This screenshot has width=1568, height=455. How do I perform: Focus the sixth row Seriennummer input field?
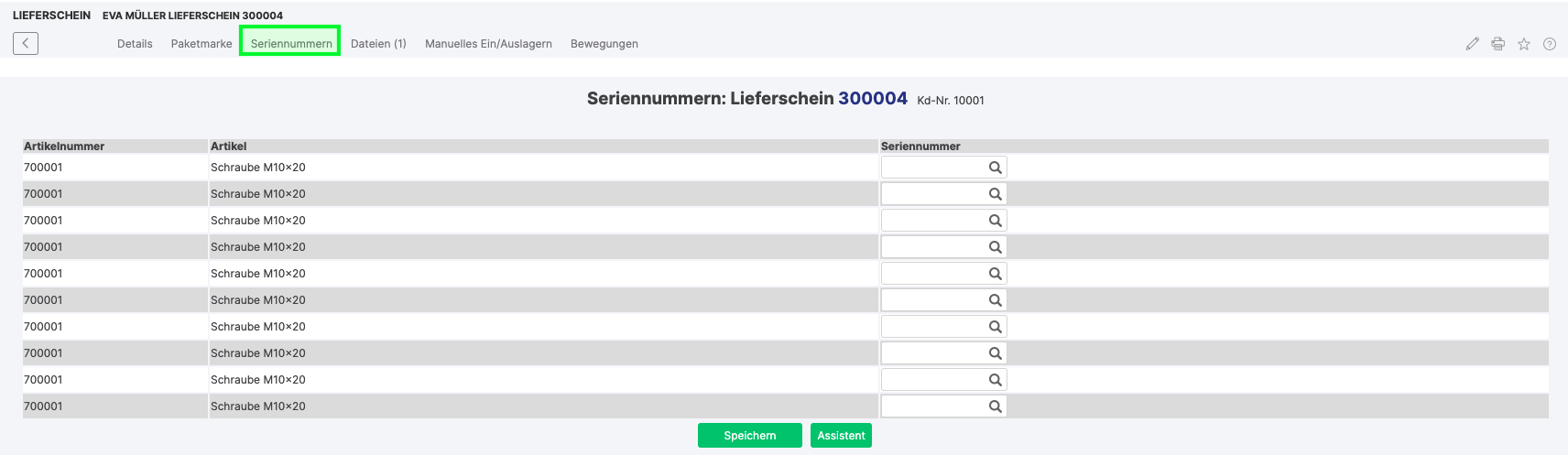(932, 300)
